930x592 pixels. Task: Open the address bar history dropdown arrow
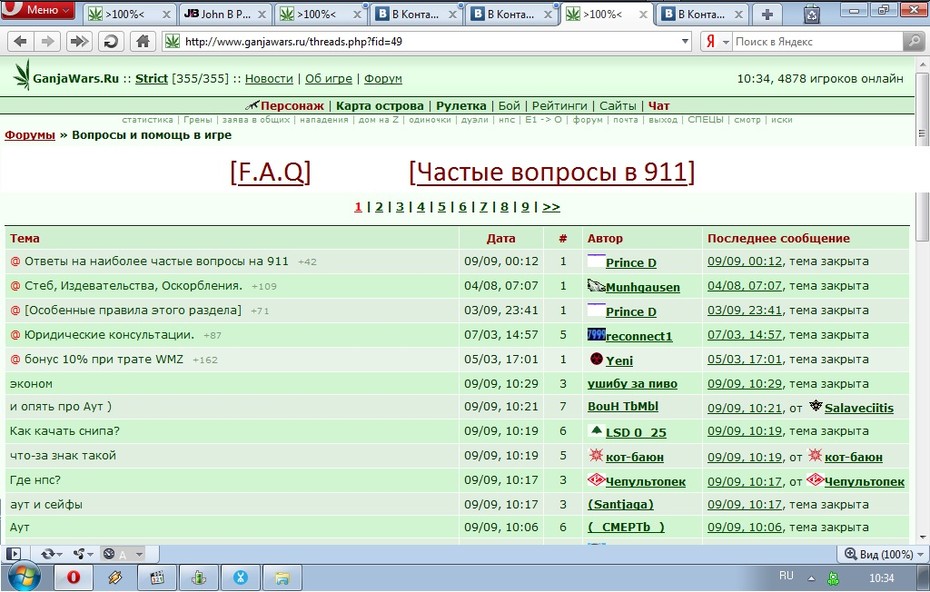(685, 42)
